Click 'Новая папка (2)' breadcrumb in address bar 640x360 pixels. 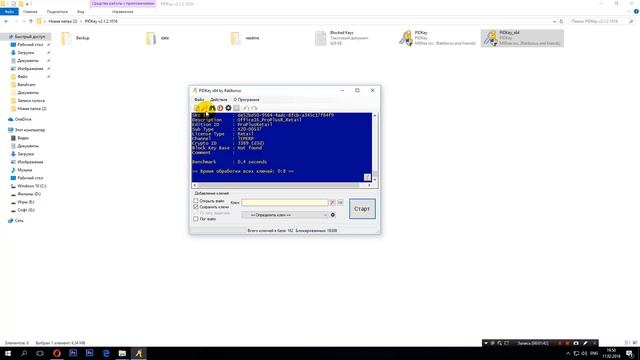pos(62,21)
